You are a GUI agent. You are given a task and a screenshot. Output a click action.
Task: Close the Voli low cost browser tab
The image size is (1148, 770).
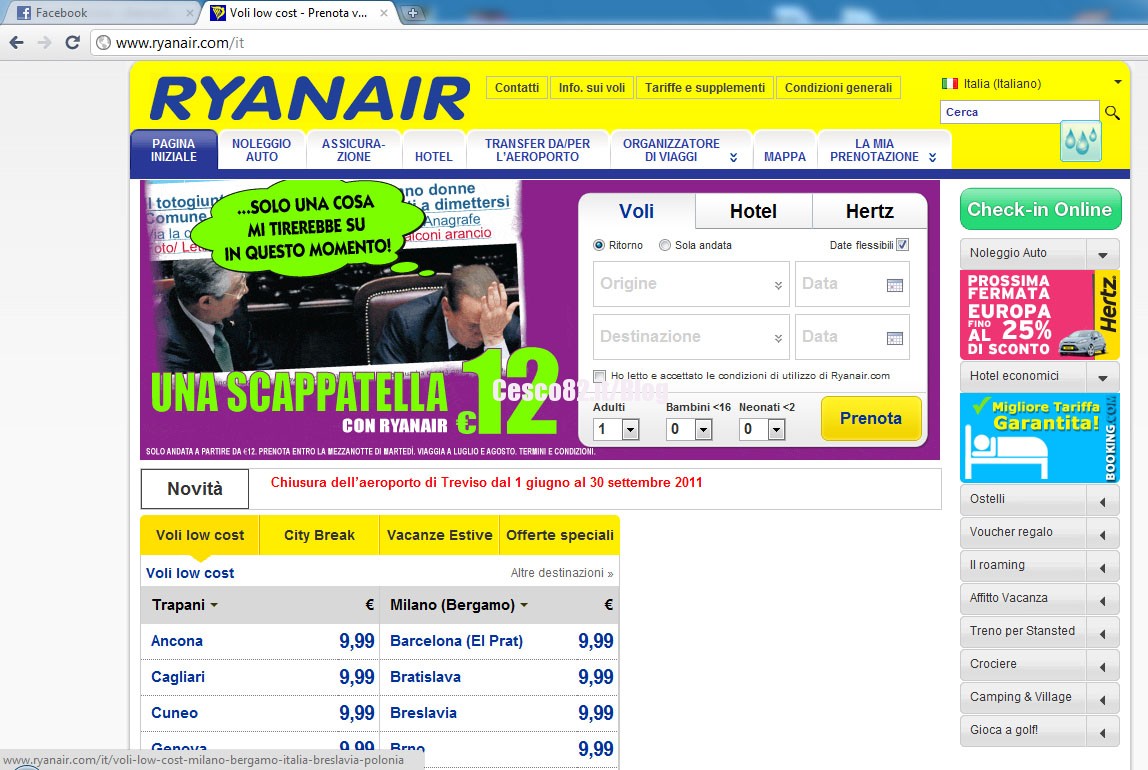(x=384, y=13)
